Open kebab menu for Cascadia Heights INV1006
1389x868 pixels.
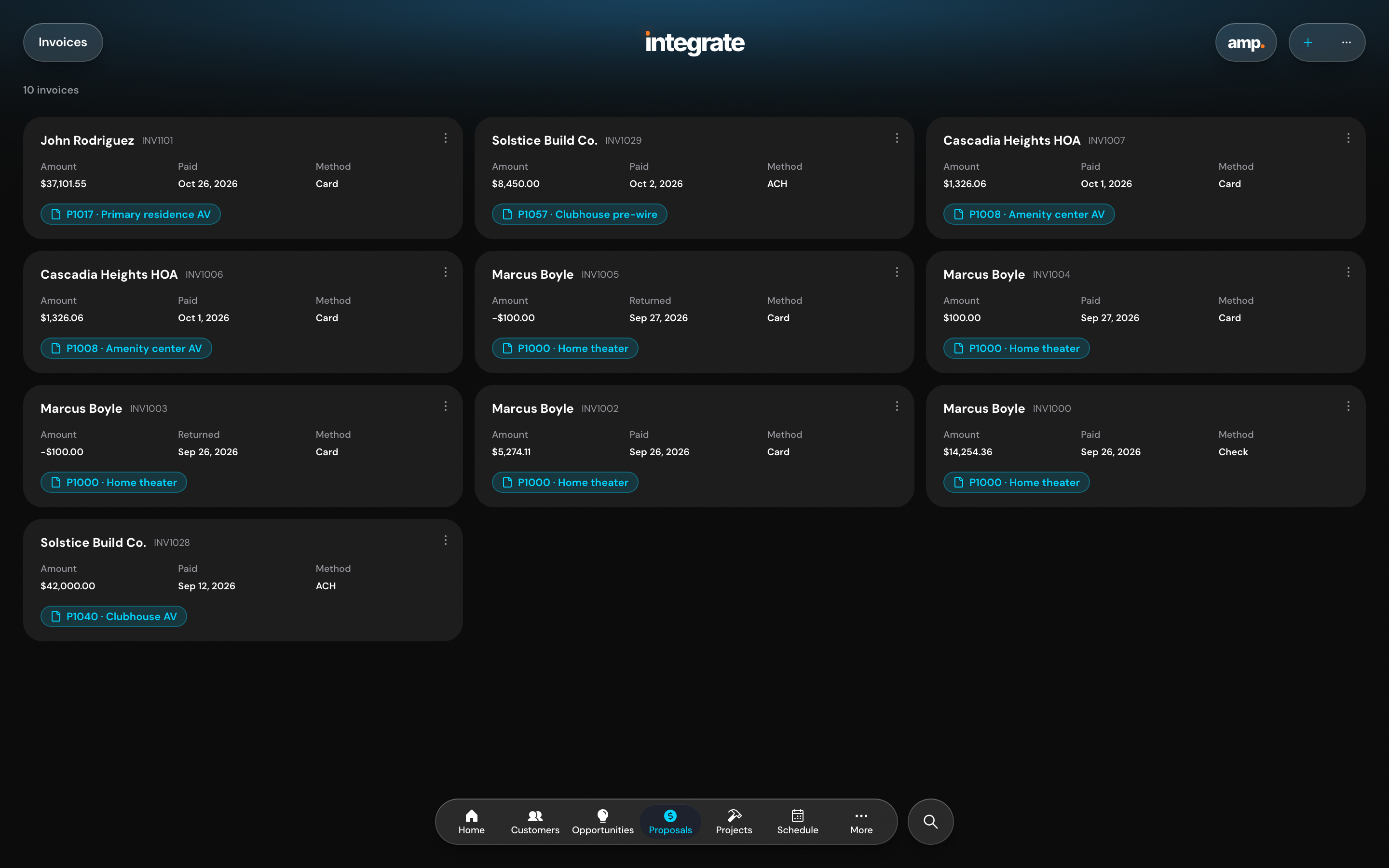[x=446, y=272]
